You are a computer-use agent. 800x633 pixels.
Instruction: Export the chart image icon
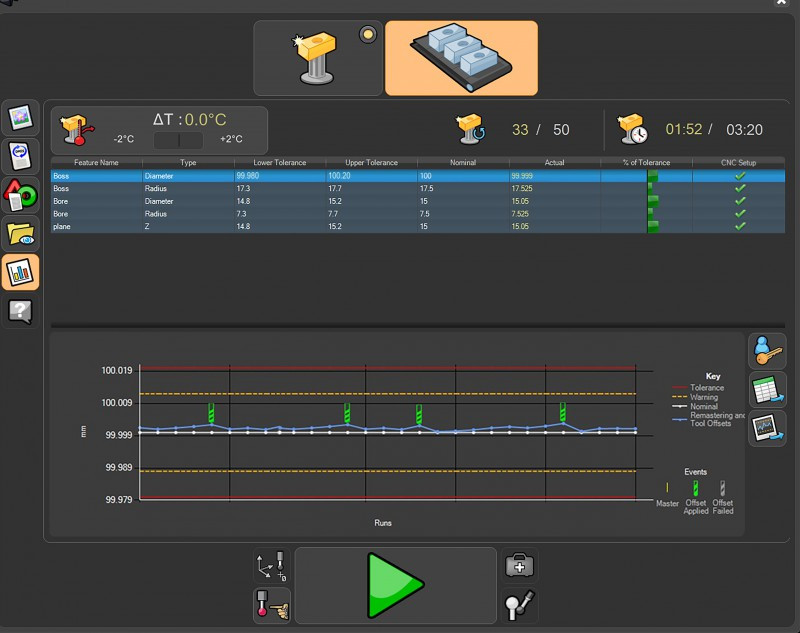[767, 428]
